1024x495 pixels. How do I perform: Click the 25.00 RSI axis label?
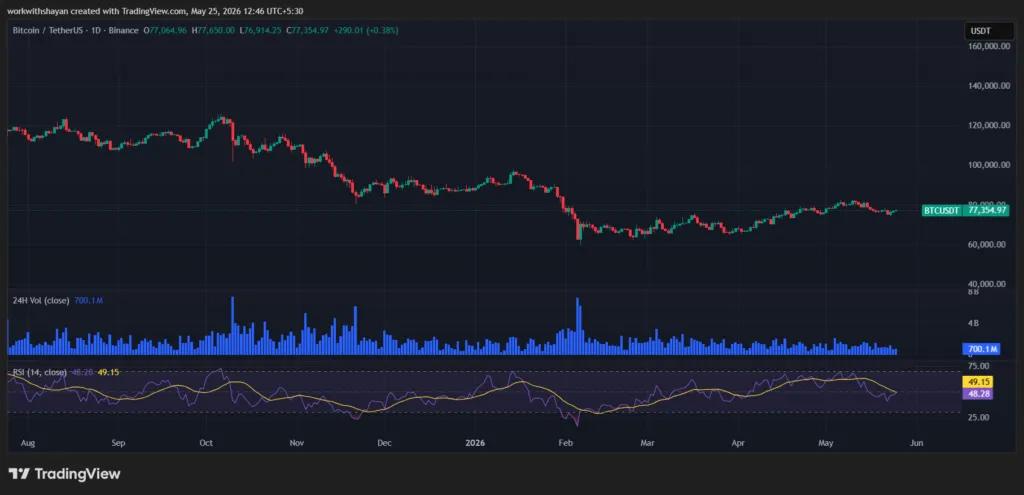click(x=979, y=417)
